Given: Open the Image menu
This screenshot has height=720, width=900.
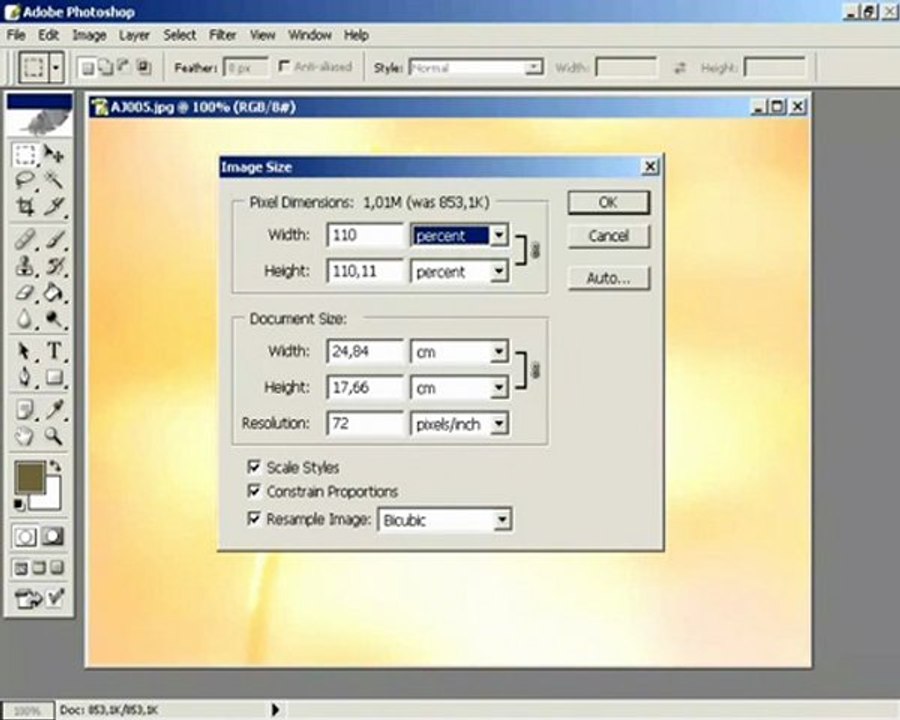Looking at the screenshot, I should pyautogui.click(x=89, y=35).
